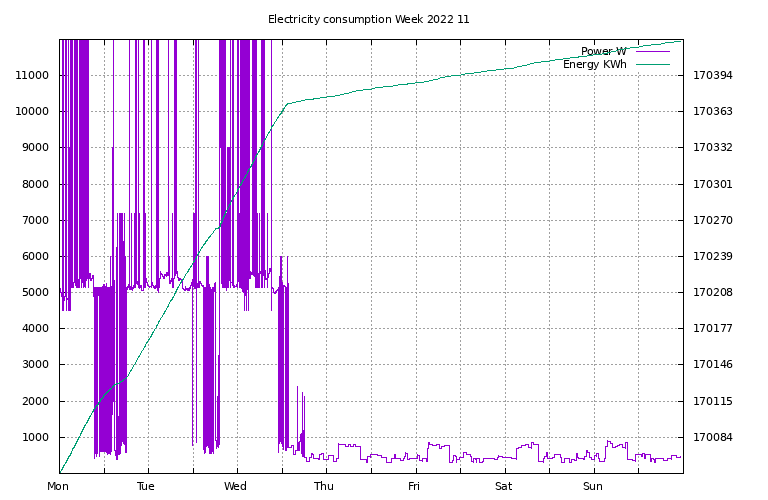Select the "Energy KWh" legend label
The height and width of the screenshot is (500, 768).
point(595,64)
